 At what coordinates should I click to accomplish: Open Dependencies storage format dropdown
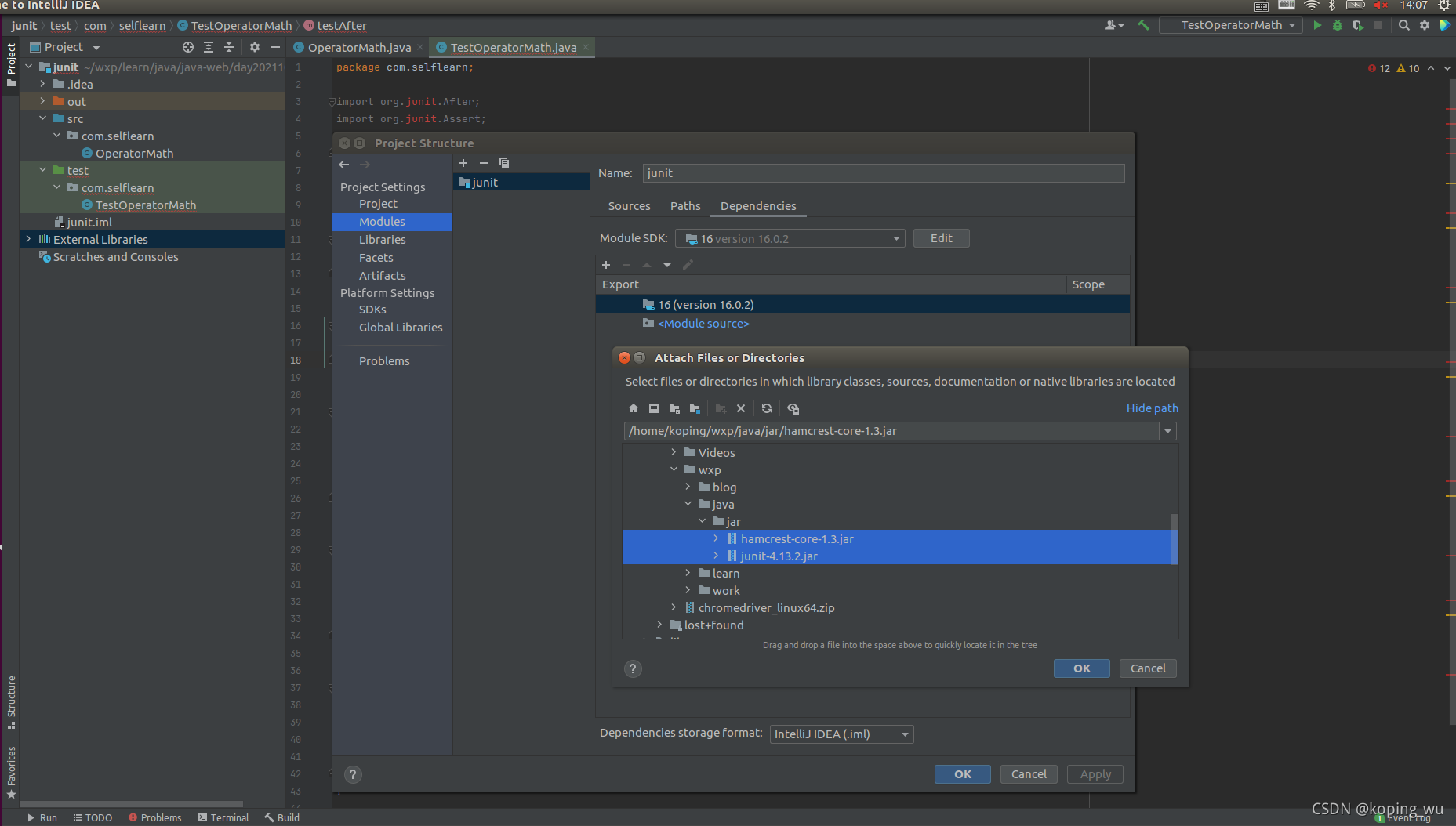pos(841,734)
